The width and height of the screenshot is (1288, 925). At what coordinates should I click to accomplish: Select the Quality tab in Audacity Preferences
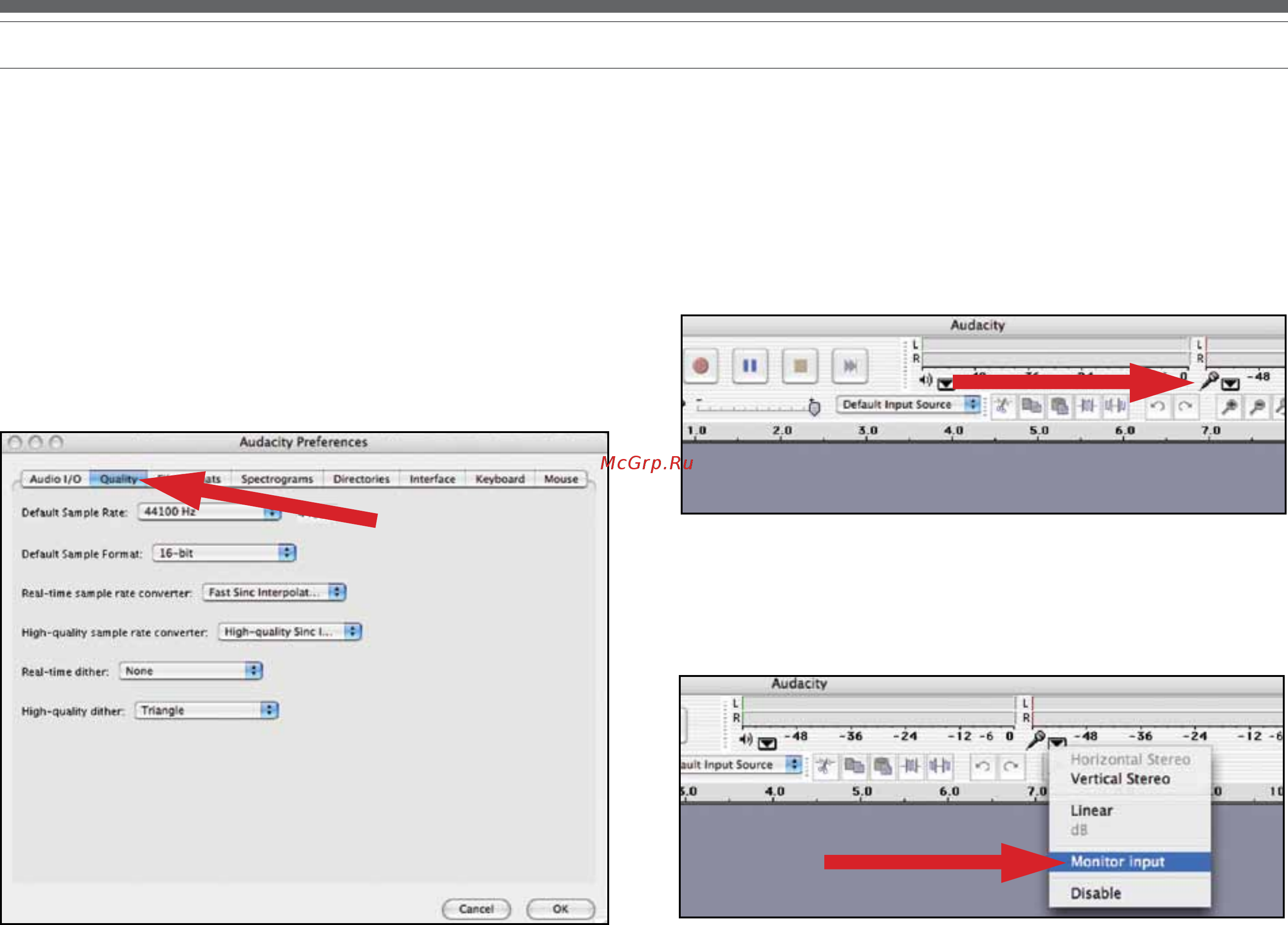(x=118, y=479)
